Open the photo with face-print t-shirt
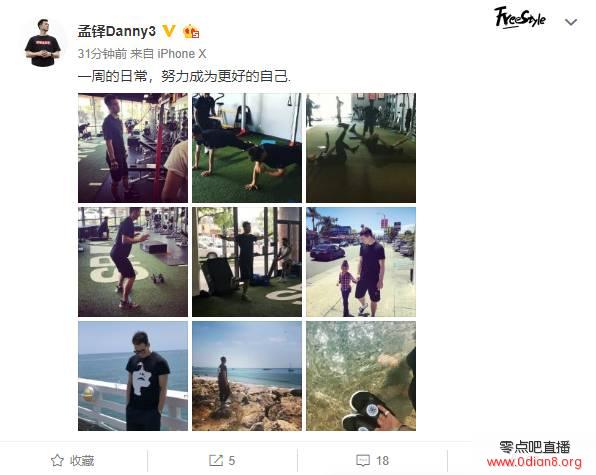This screenshot has width=596, height=475. (x=133, y=376)
